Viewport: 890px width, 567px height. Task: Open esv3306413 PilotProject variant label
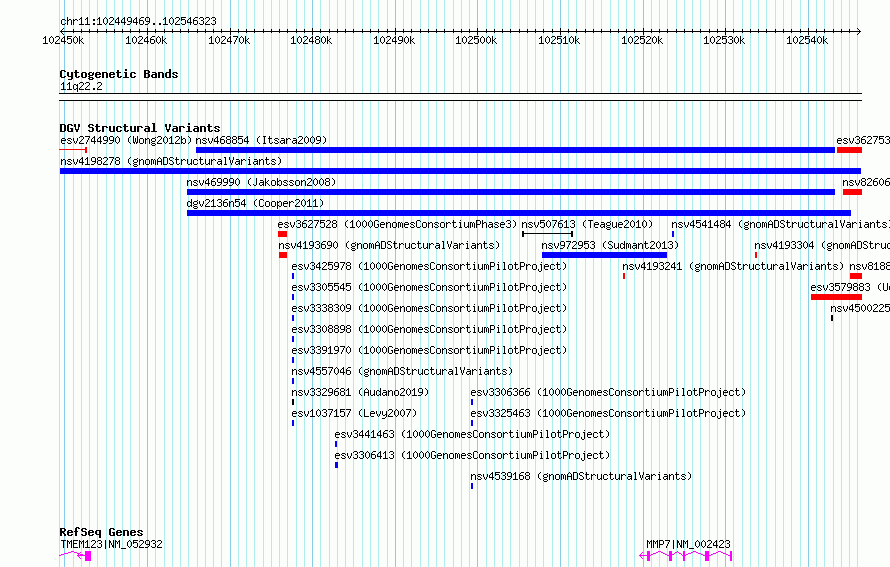[472, 455]
